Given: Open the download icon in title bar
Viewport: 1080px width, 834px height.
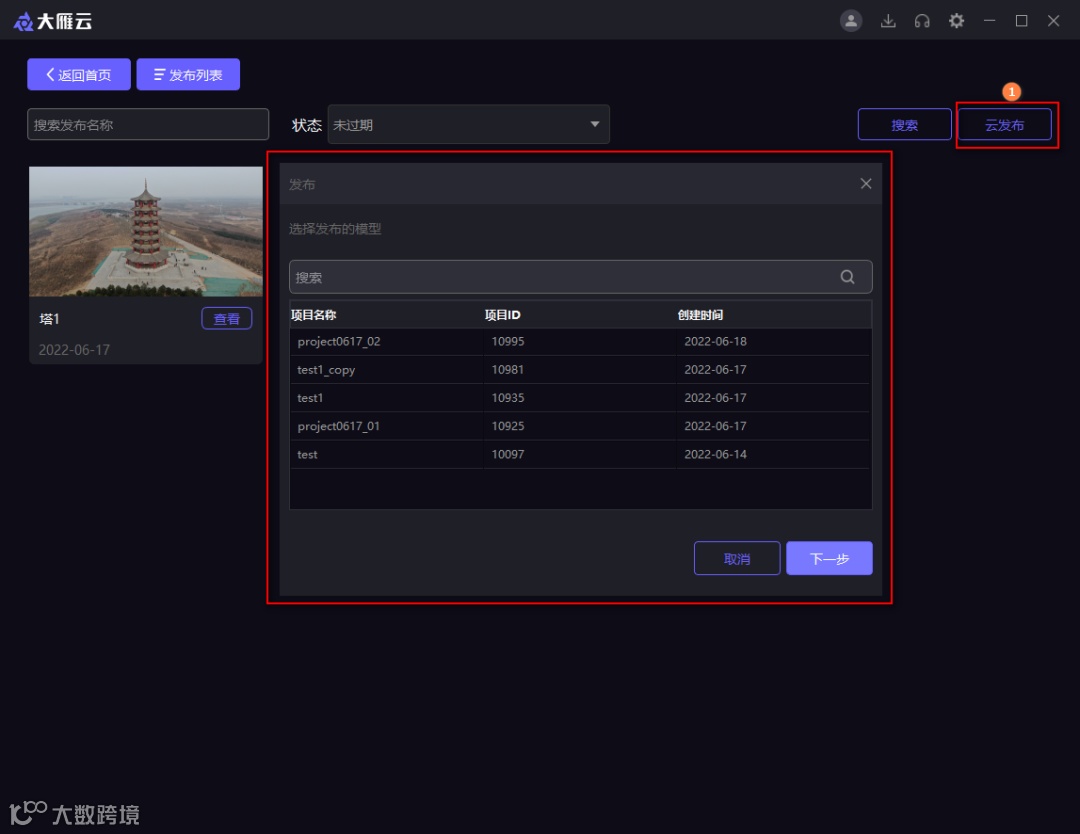Looking at the screenshot, I should [x=888, y=21].
